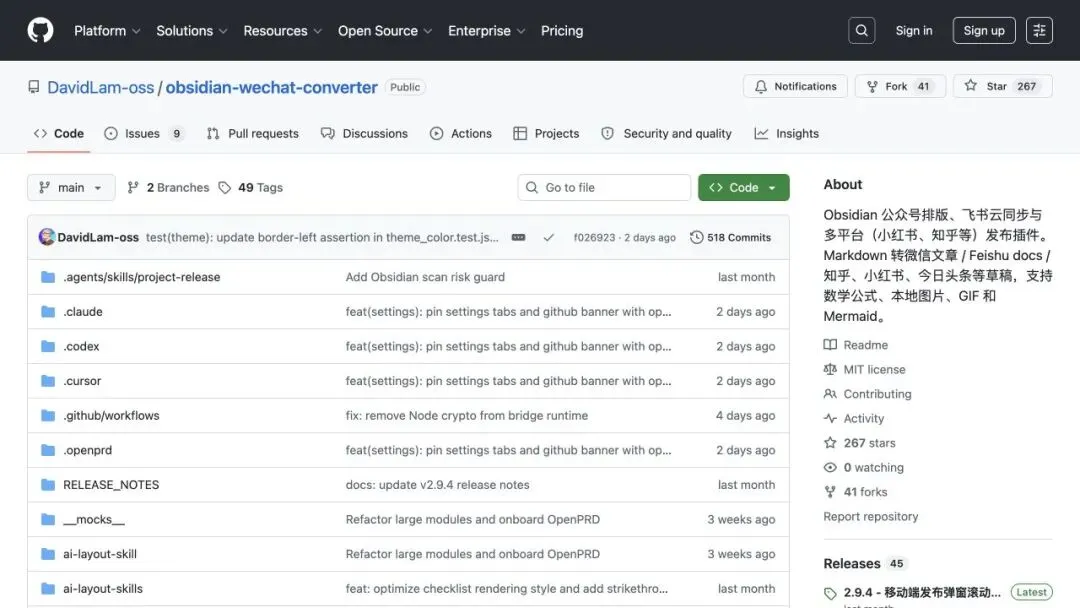
Task: Click the Sign up button
Action: click(x=984, y=30)
